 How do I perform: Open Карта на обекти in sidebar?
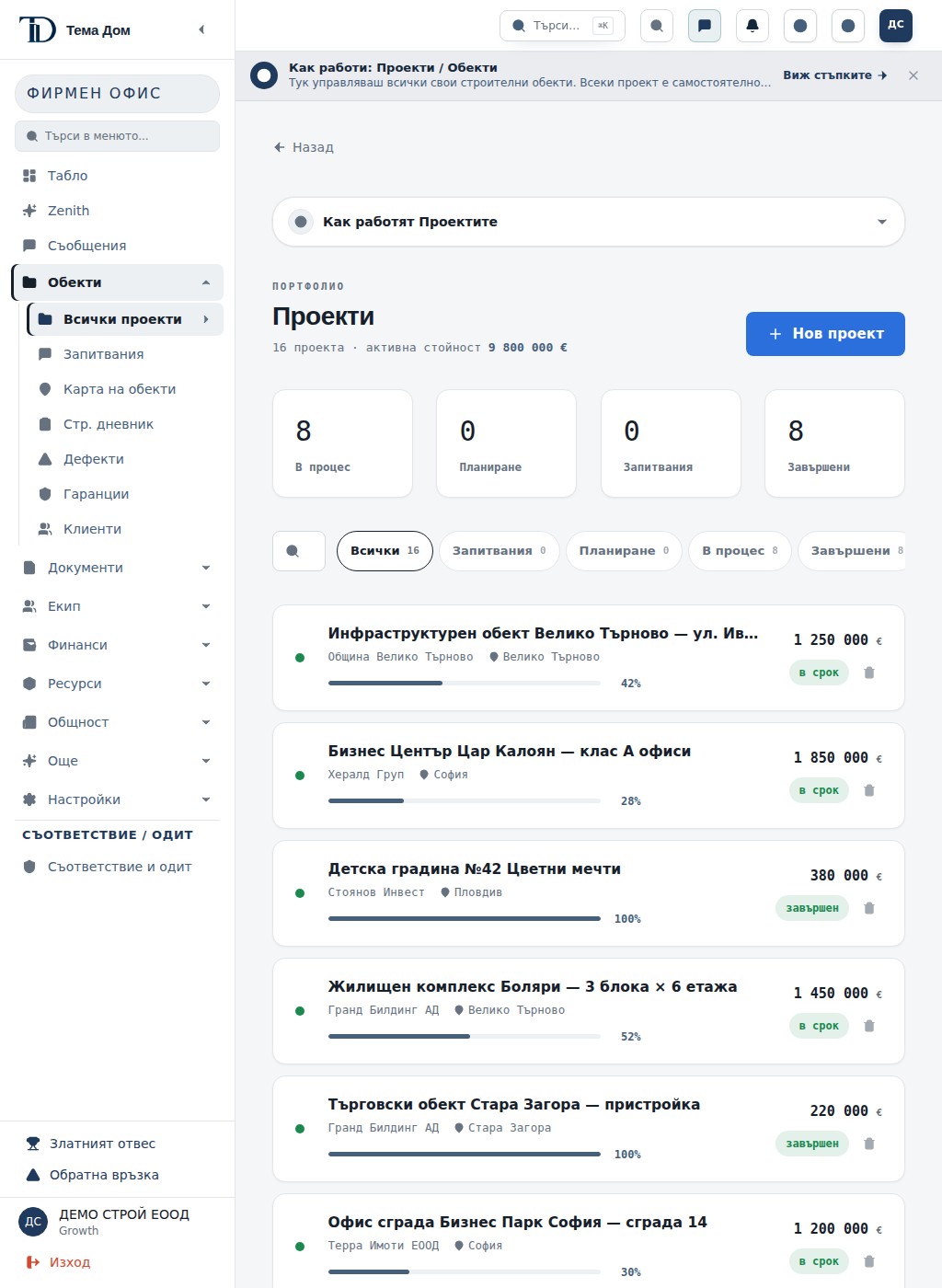(x=125, y=389)
